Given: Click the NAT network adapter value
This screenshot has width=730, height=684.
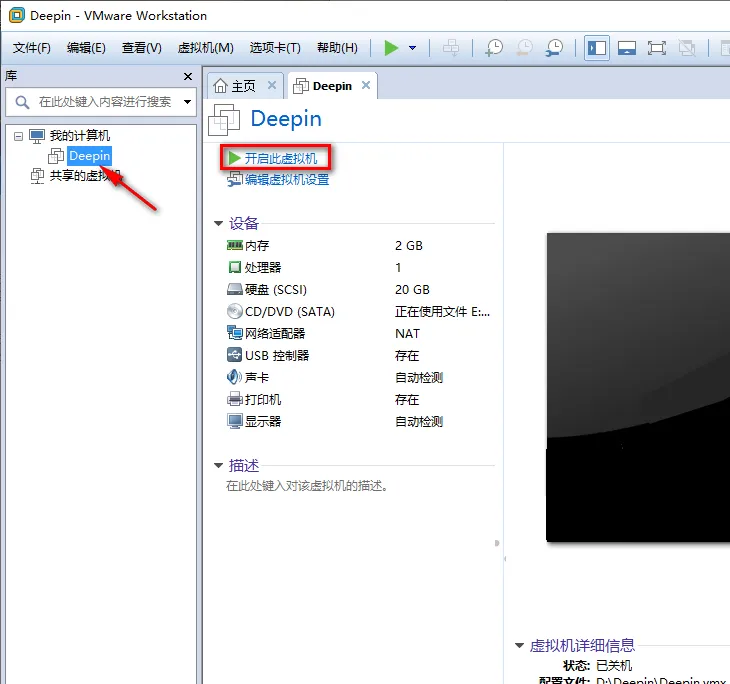Looking at the screenshot, I should pyautogui.click(x=407, y=334).
